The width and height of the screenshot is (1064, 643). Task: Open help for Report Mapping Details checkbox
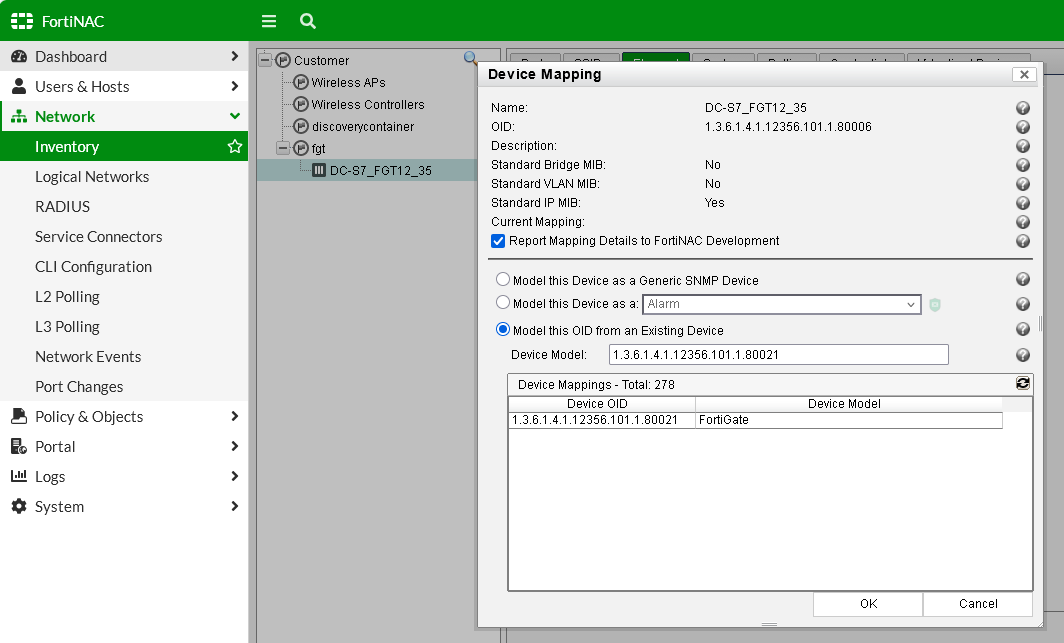[x=1023, y=241]
